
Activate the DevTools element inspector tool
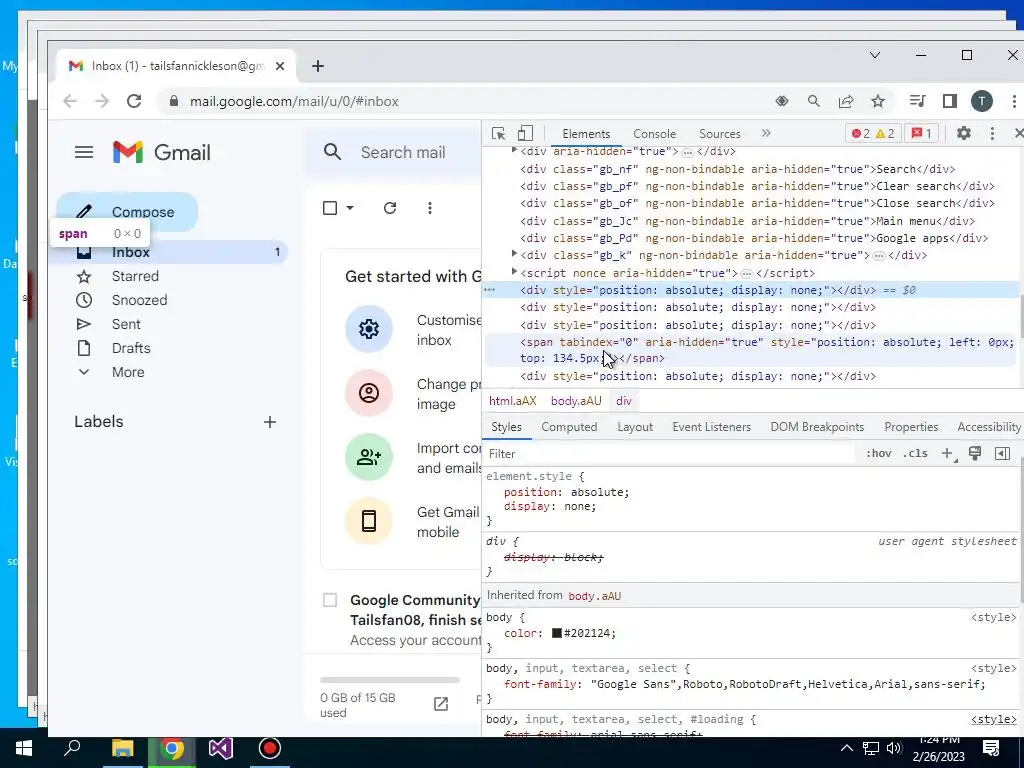[498, 134]
